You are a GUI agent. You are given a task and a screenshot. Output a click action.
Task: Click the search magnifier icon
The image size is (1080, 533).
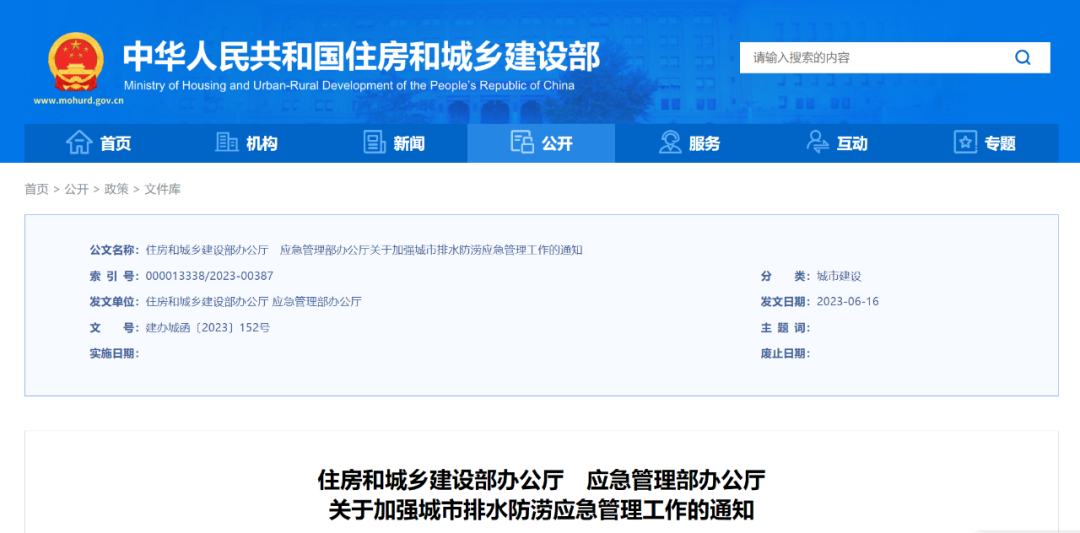pyautogui.click(x=1022, y=58)
